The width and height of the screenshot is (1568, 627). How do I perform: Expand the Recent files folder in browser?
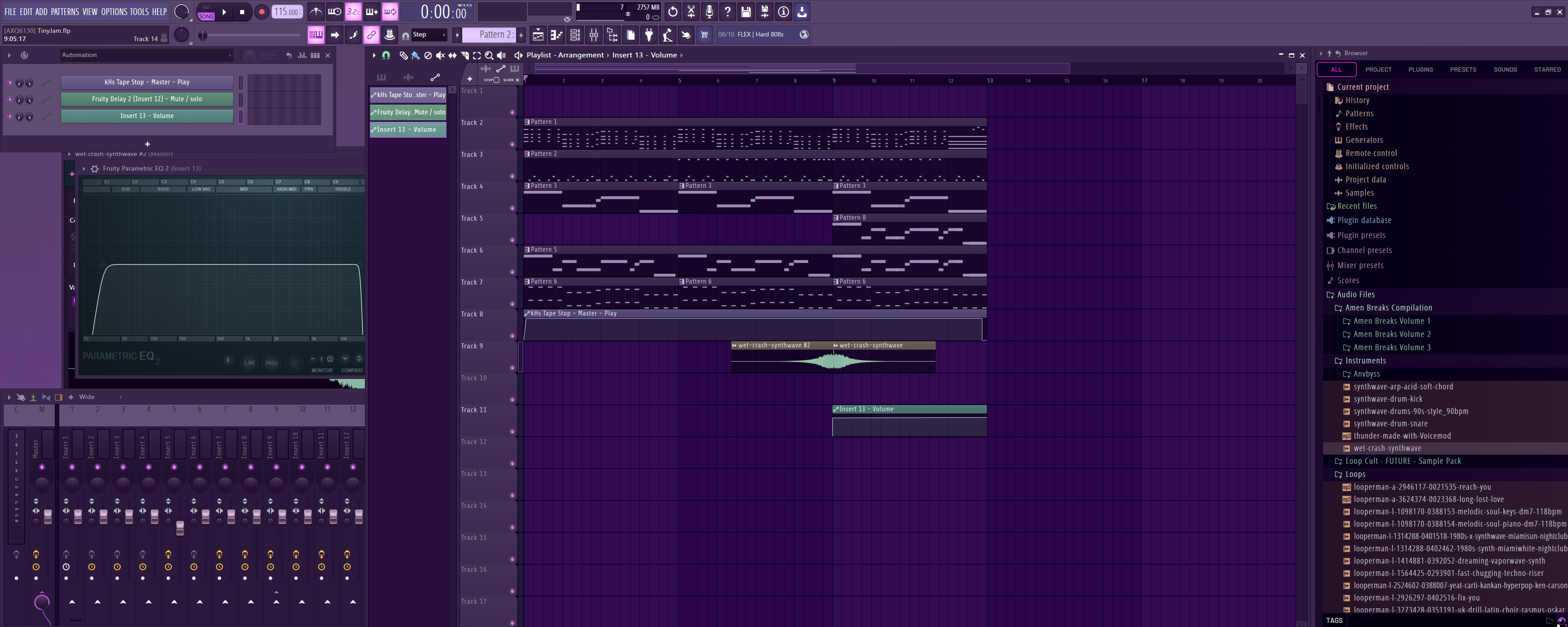[1357, 206]
